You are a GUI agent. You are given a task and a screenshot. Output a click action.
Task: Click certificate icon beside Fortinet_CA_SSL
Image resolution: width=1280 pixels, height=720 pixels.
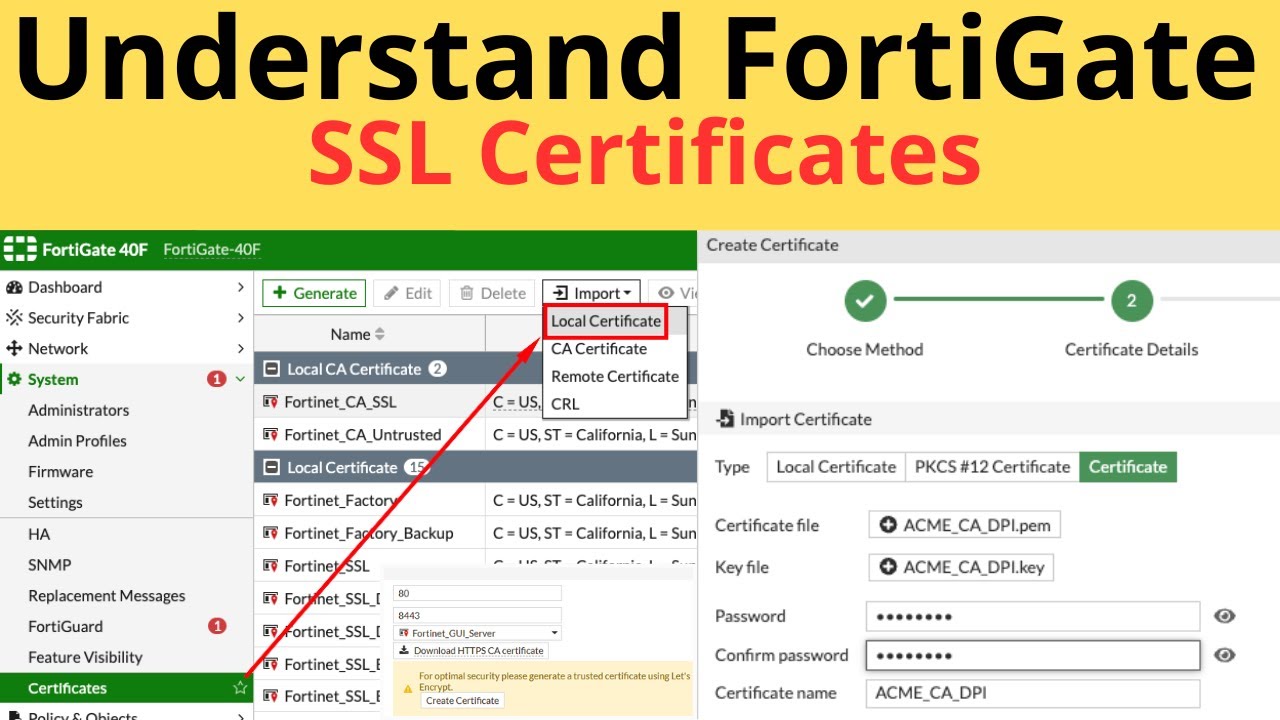click(x=270, y=402)
